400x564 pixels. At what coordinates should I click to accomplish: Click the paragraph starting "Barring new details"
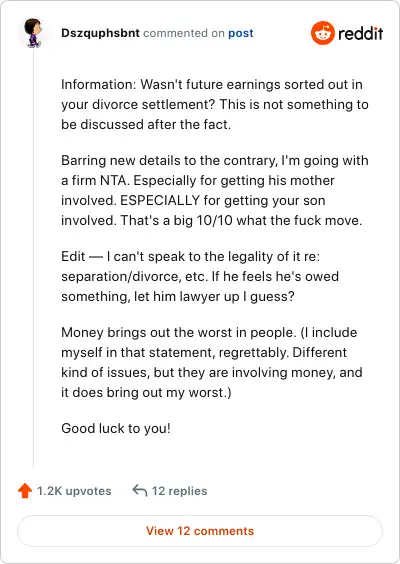pyautogui.click(x=215, y=190)
